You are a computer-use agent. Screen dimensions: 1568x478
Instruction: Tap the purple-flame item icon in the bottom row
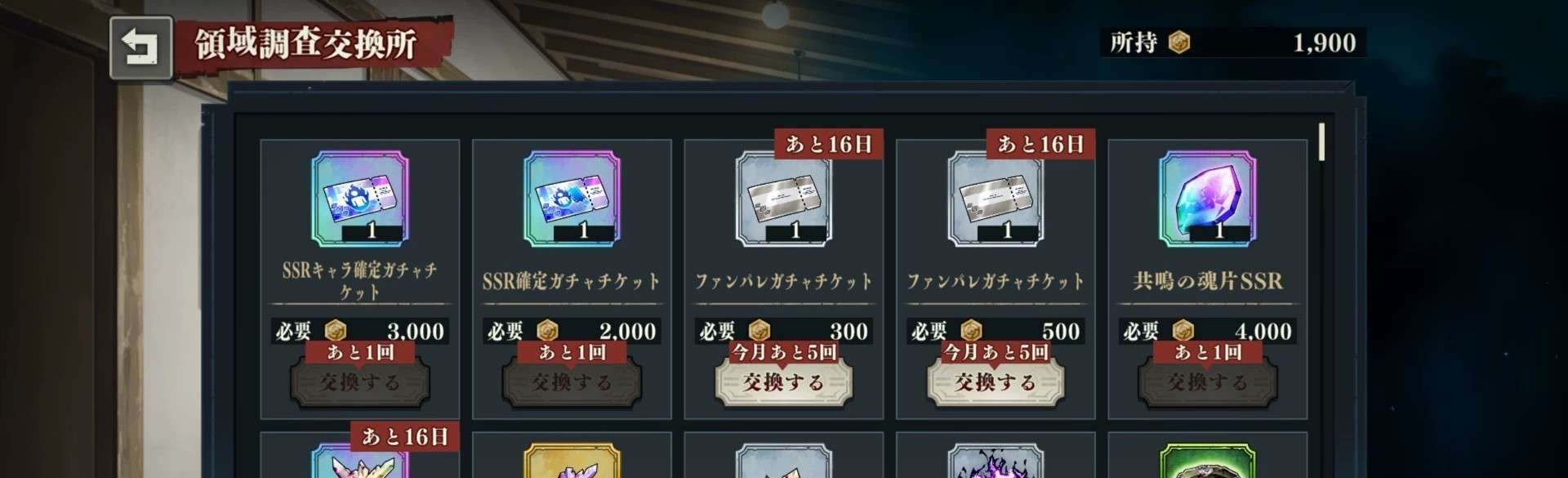[x=996, y=461]
